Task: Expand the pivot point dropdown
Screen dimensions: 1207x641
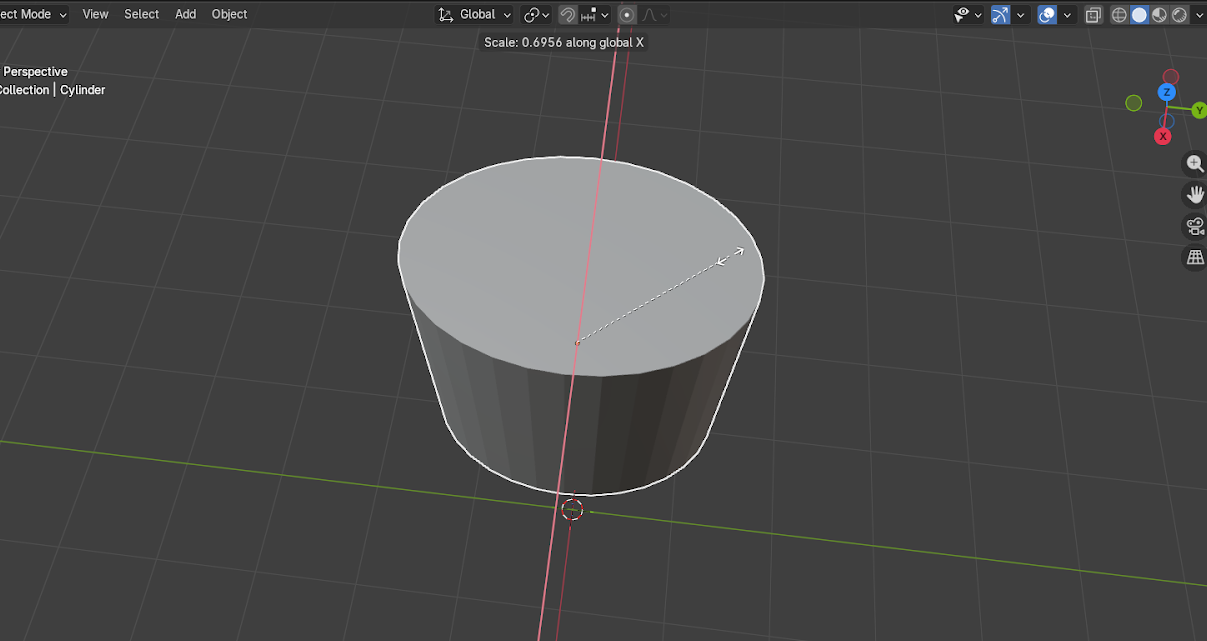Action: (537, 15)
